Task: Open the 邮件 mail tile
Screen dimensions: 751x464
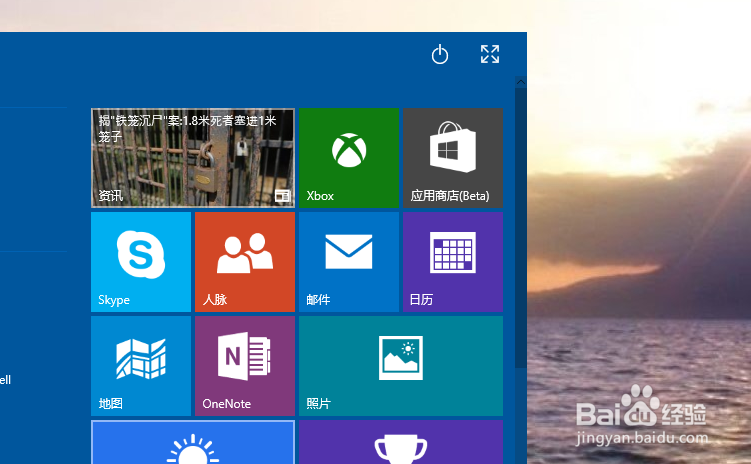Action: coord(349,262)
